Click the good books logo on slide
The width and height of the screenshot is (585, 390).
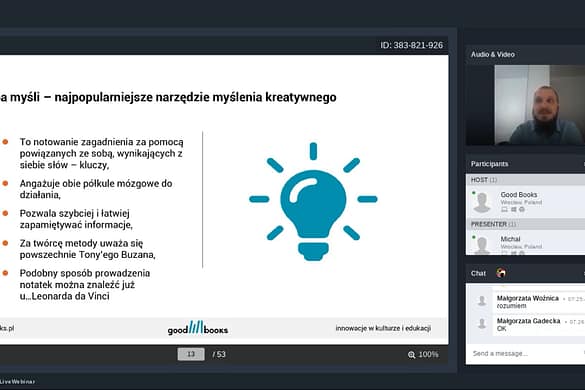coord(198,328)
